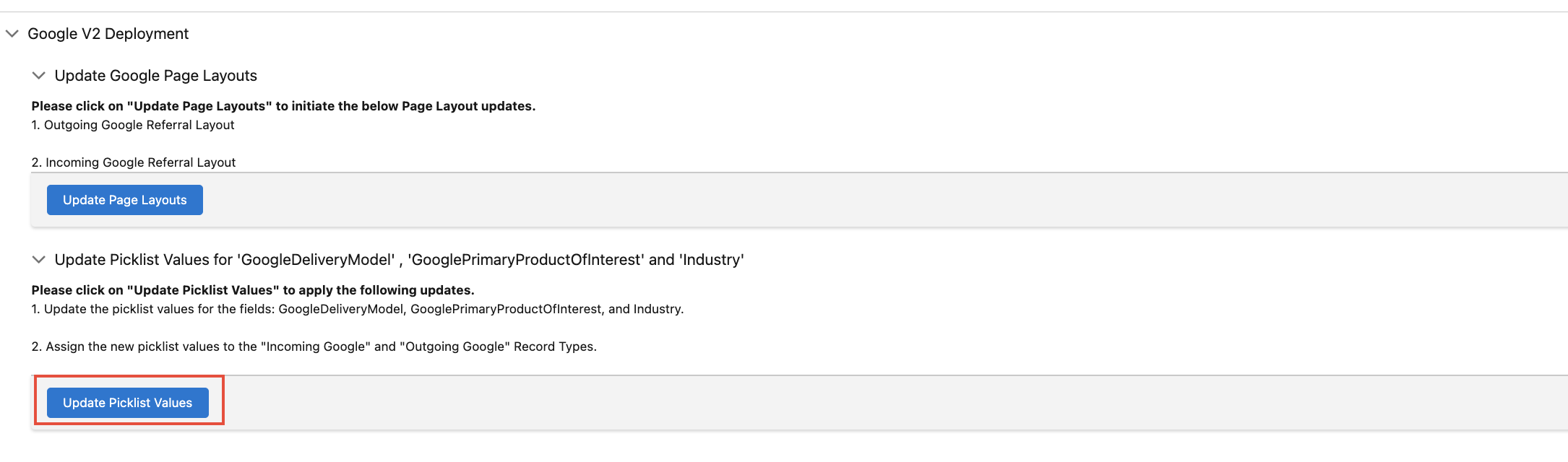
Task: Click the step 'Update the picklist values for the fields'
Action: click(358, 309)
